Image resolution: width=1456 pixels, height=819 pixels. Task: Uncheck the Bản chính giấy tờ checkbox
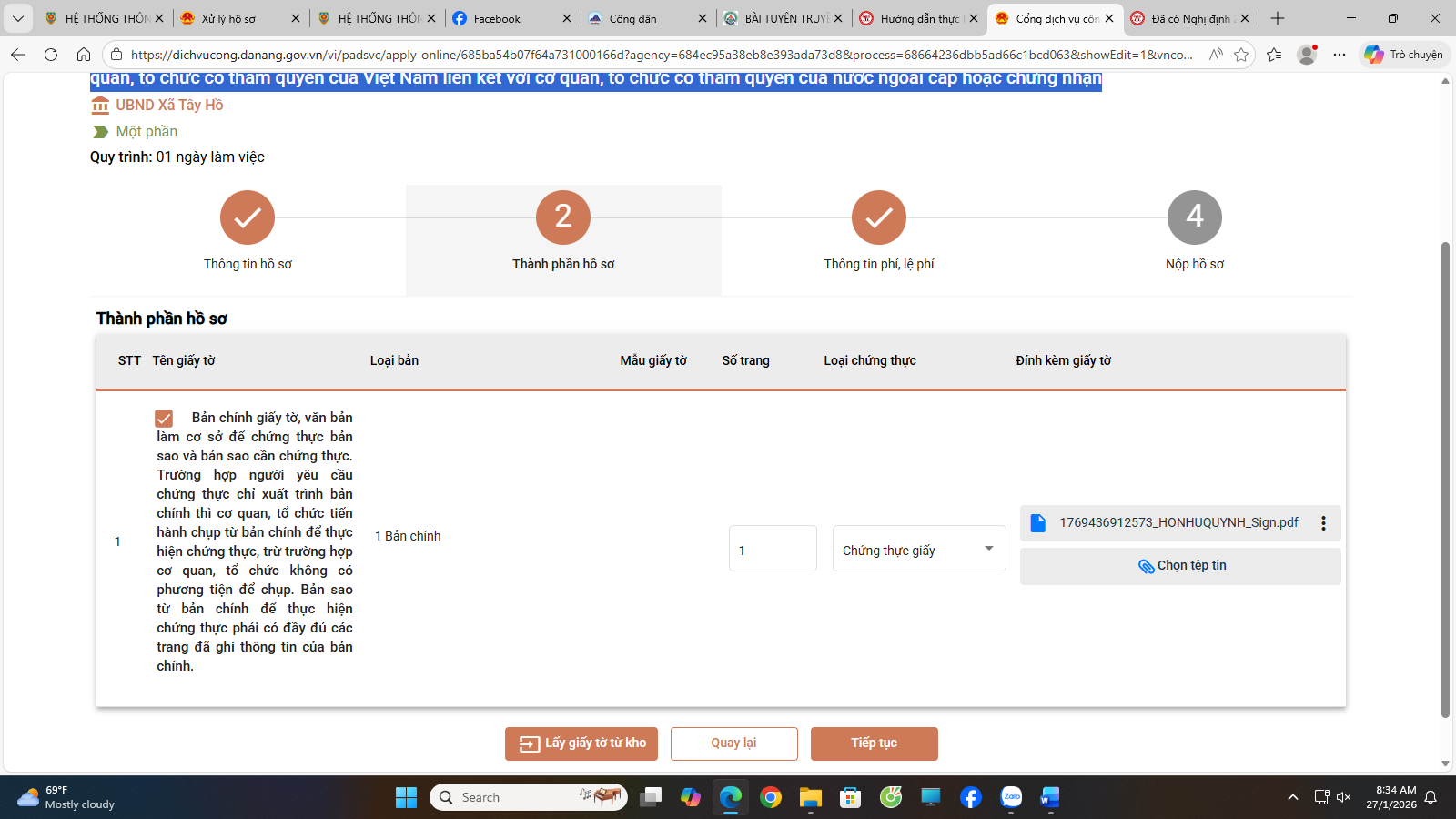tap(164, 419)
